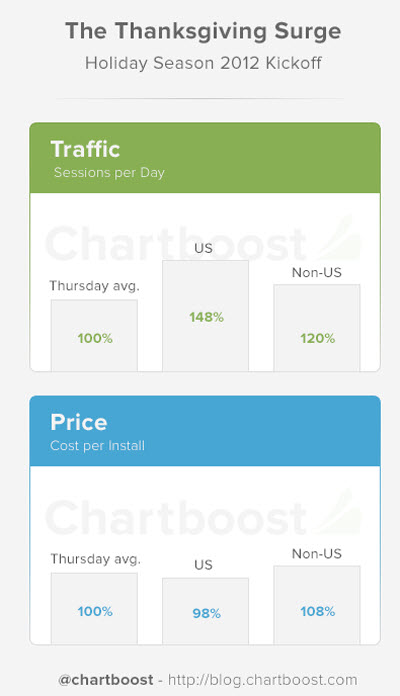The height and width of the screenshot is (696, 400).
Task: Select the green Traffic header
Action: point(205,158)
